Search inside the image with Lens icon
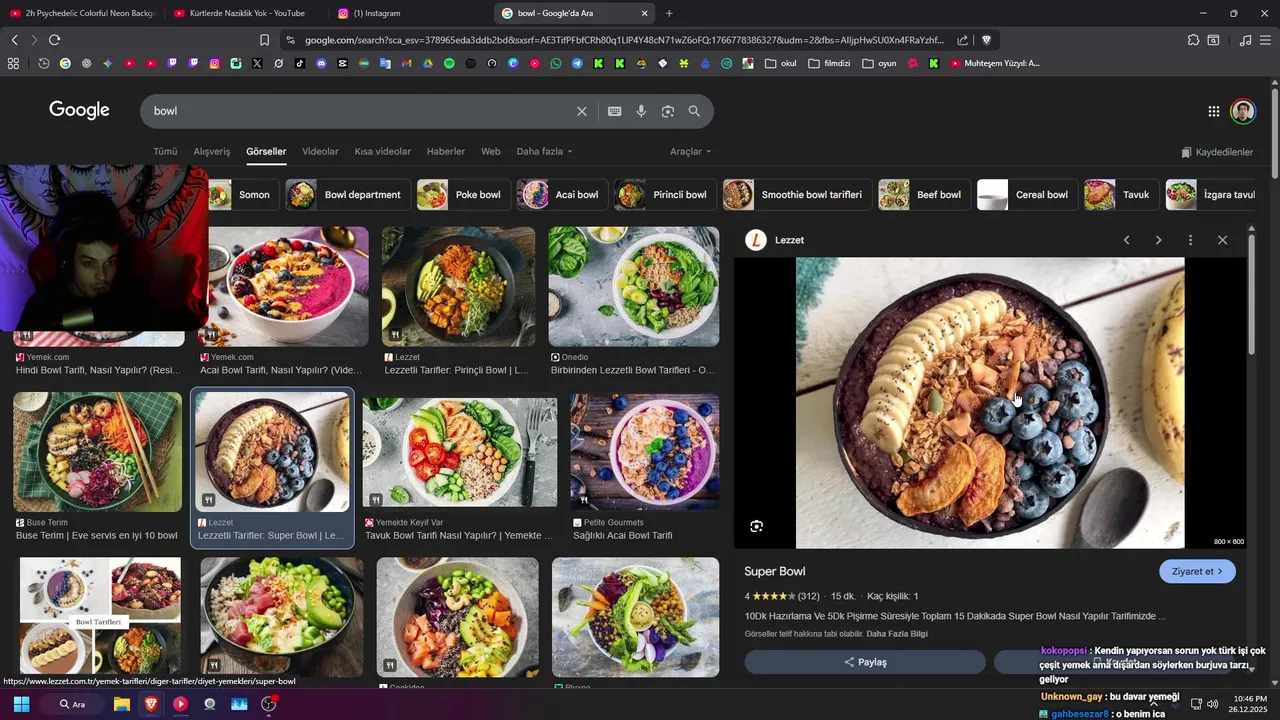 tap(756, 526)
